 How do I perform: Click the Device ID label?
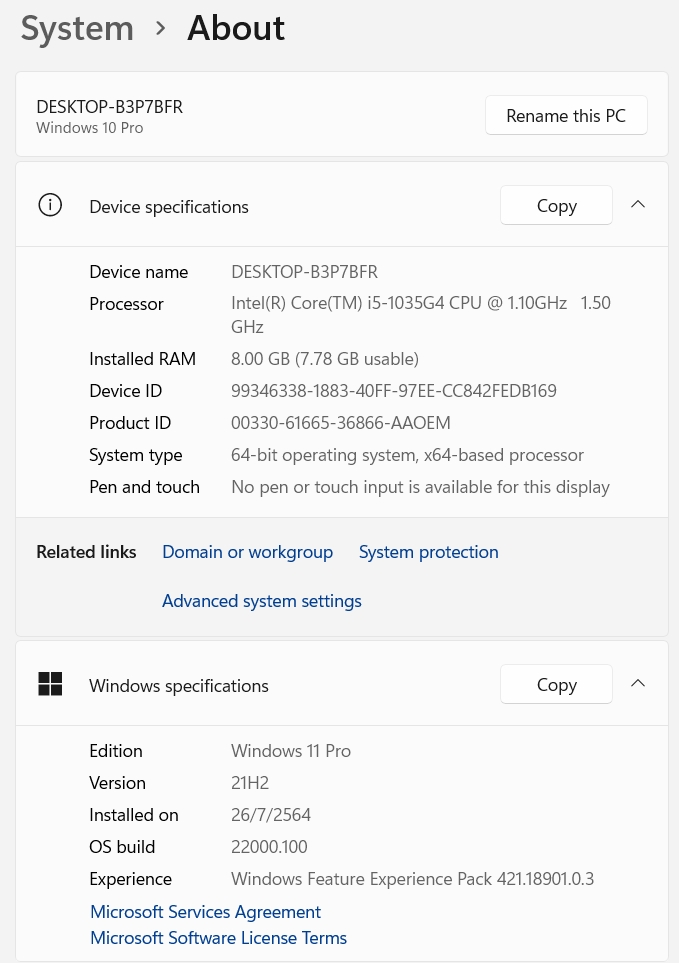tap(125, 391)
